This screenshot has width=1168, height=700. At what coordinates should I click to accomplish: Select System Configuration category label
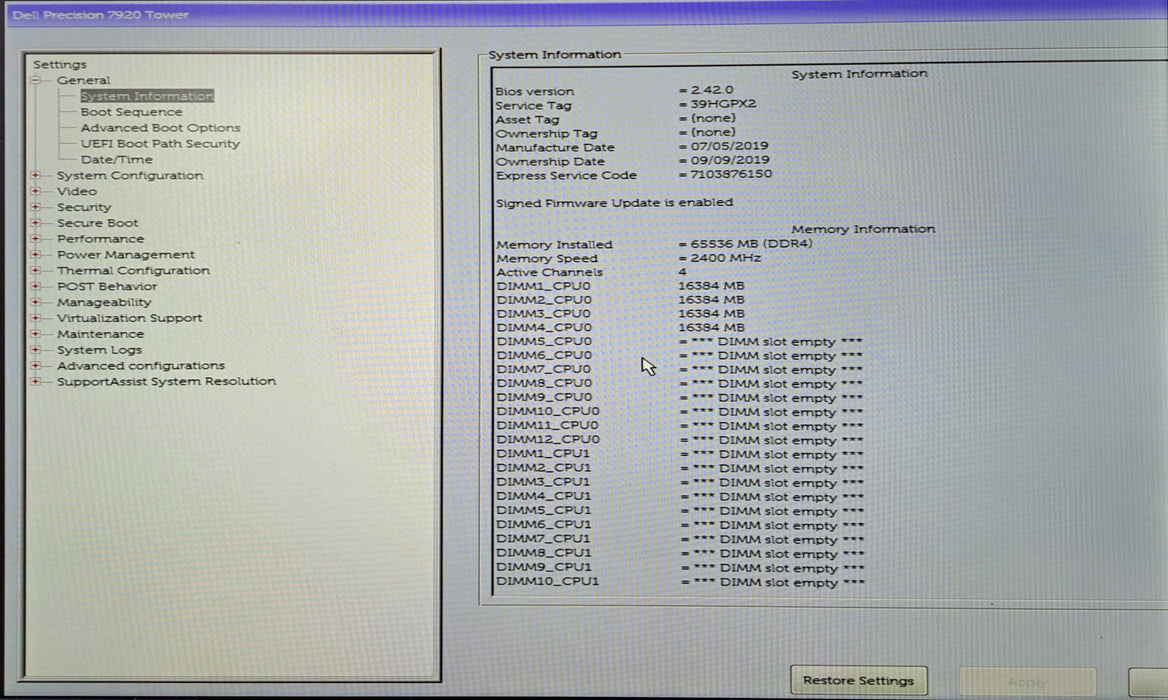[x=130, y=175]
